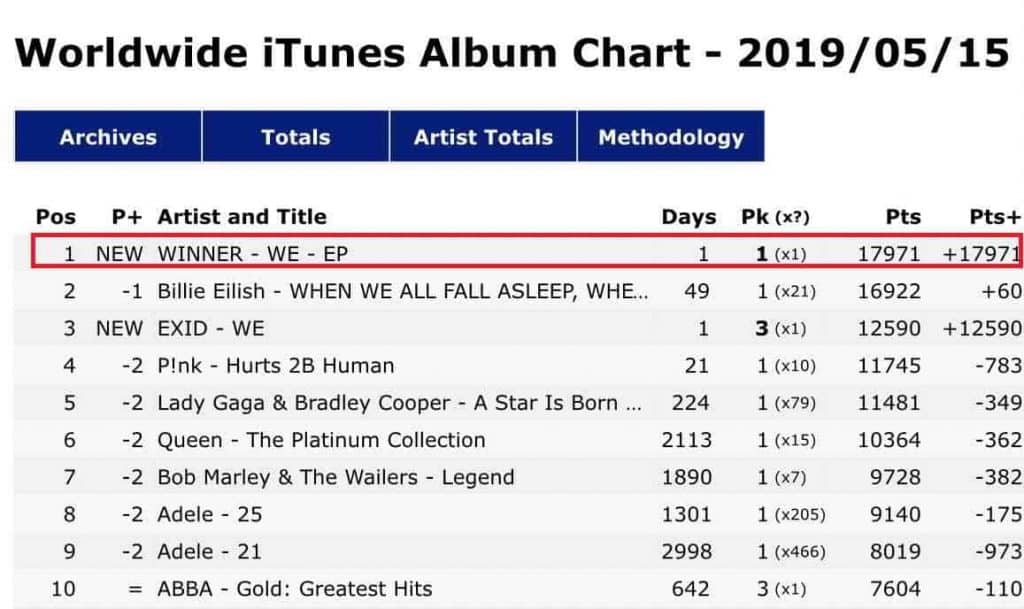This screenshot has height=609, width=1024.
Task: Open the Archives tab
Action: pyautogui.click(x=108, y=137)
